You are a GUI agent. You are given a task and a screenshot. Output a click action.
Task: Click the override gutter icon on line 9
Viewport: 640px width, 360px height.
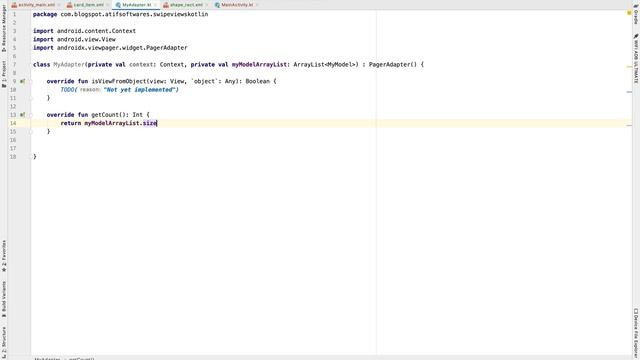click(x=22, y=81)
